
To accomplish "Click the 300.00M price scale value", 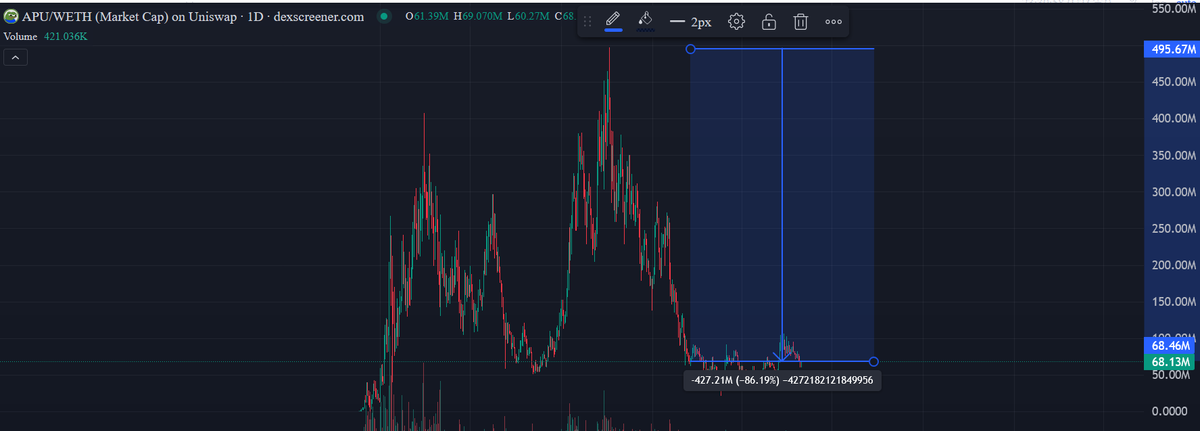I will click(x=1174, y=192).
